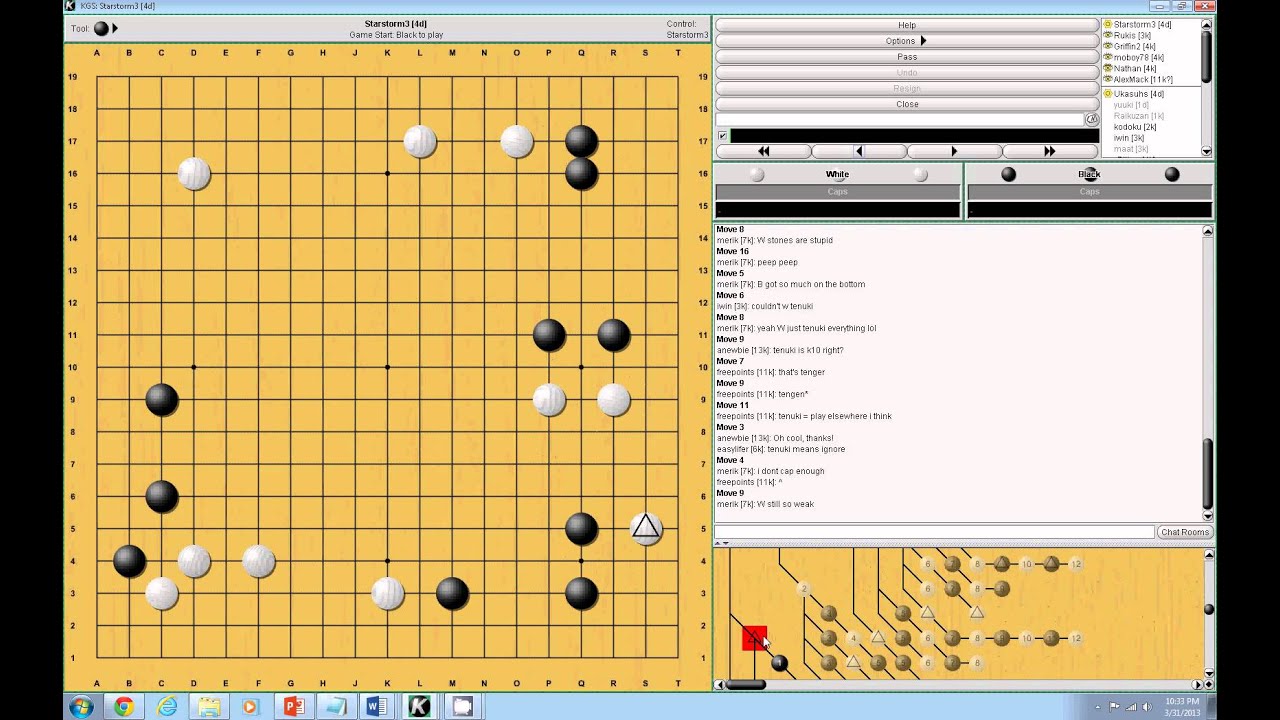Click the white stone at K3
The image size is (1280, 720).
coord(388,594)
